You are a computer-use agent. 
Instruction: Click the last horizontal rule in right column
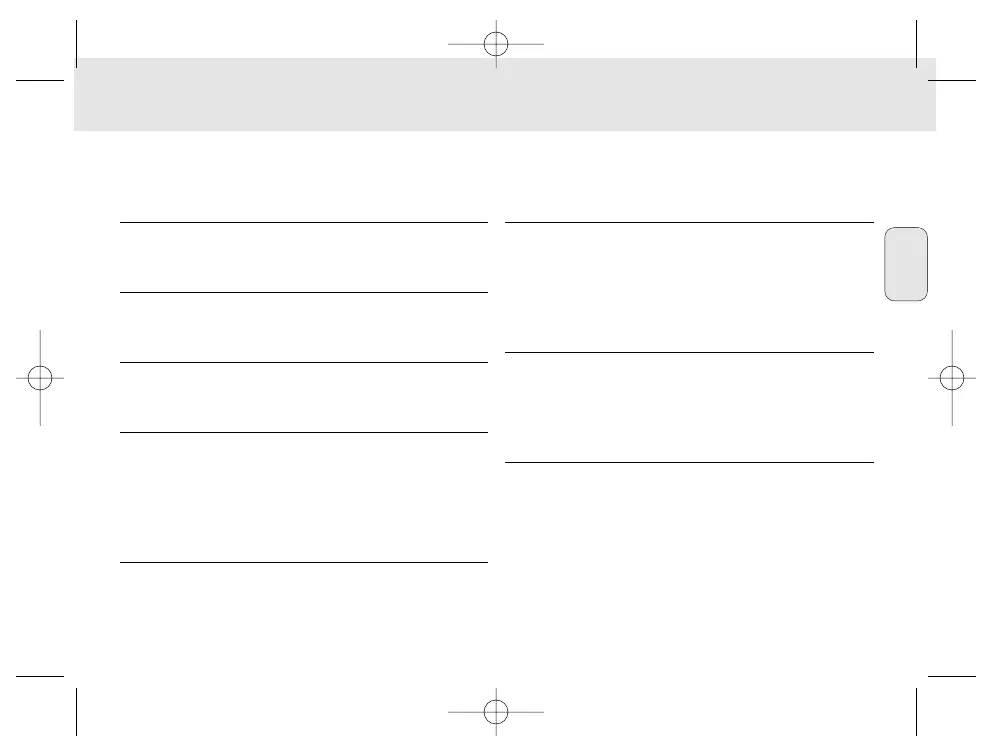[689, 462]
